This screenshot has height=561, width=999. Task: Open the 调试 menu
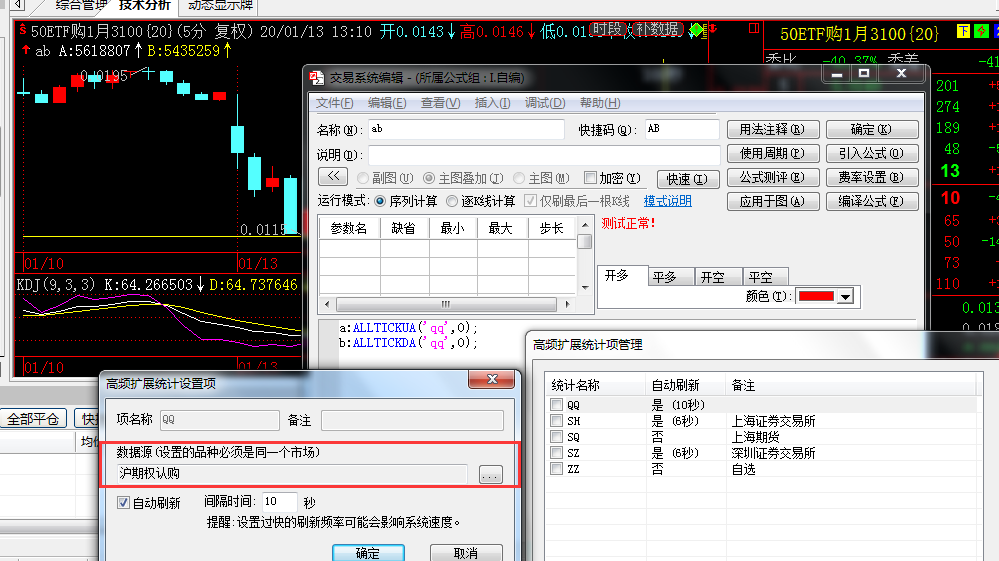click(545, 103)
